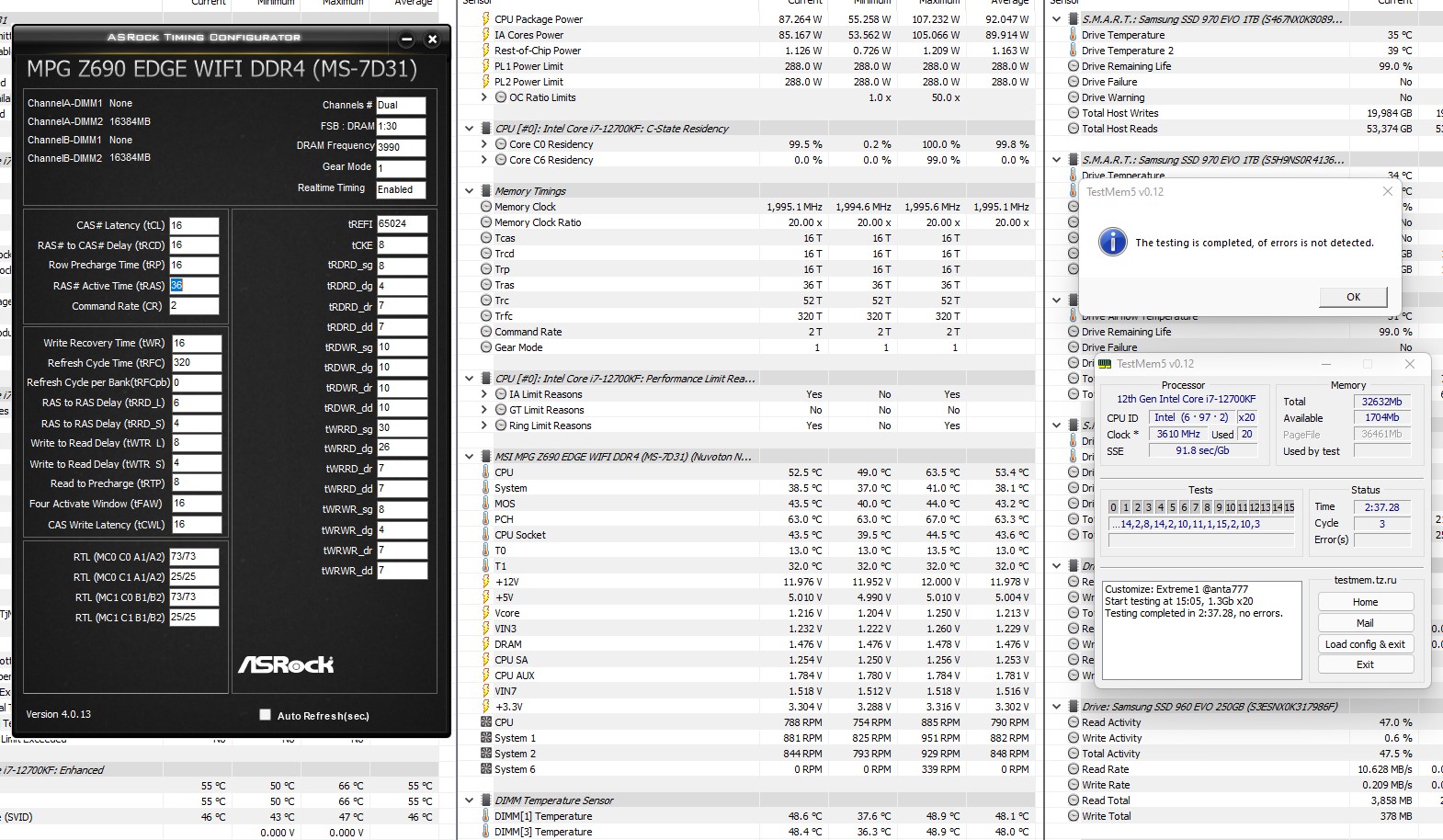
Task: Click the DRAM voltage sensor icon
Action: pyautogui.click(x=486, y=644)
